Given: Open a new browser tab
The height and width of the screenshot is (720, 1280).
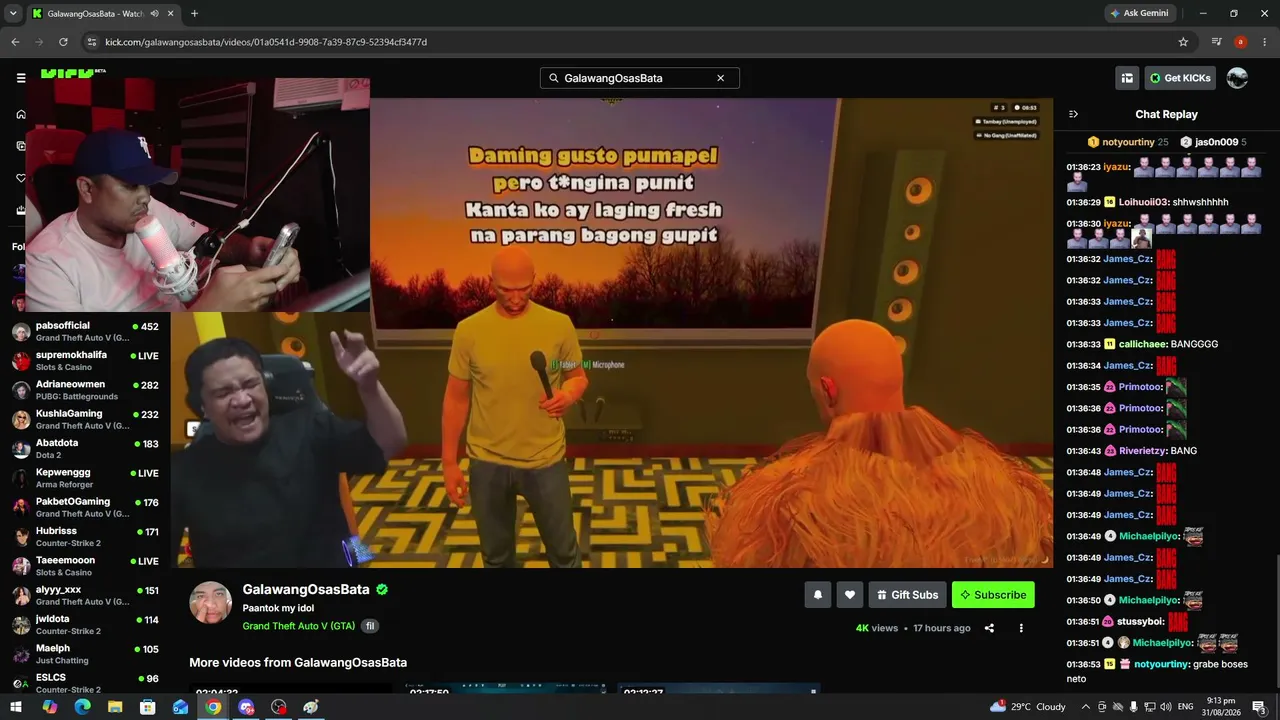Looking at the screenshot, I should click(194, 14).
